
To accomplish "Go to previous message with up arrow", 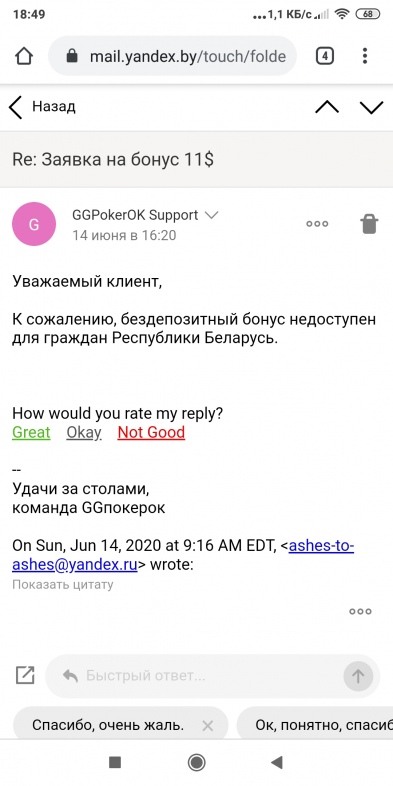I will (327, 107).
